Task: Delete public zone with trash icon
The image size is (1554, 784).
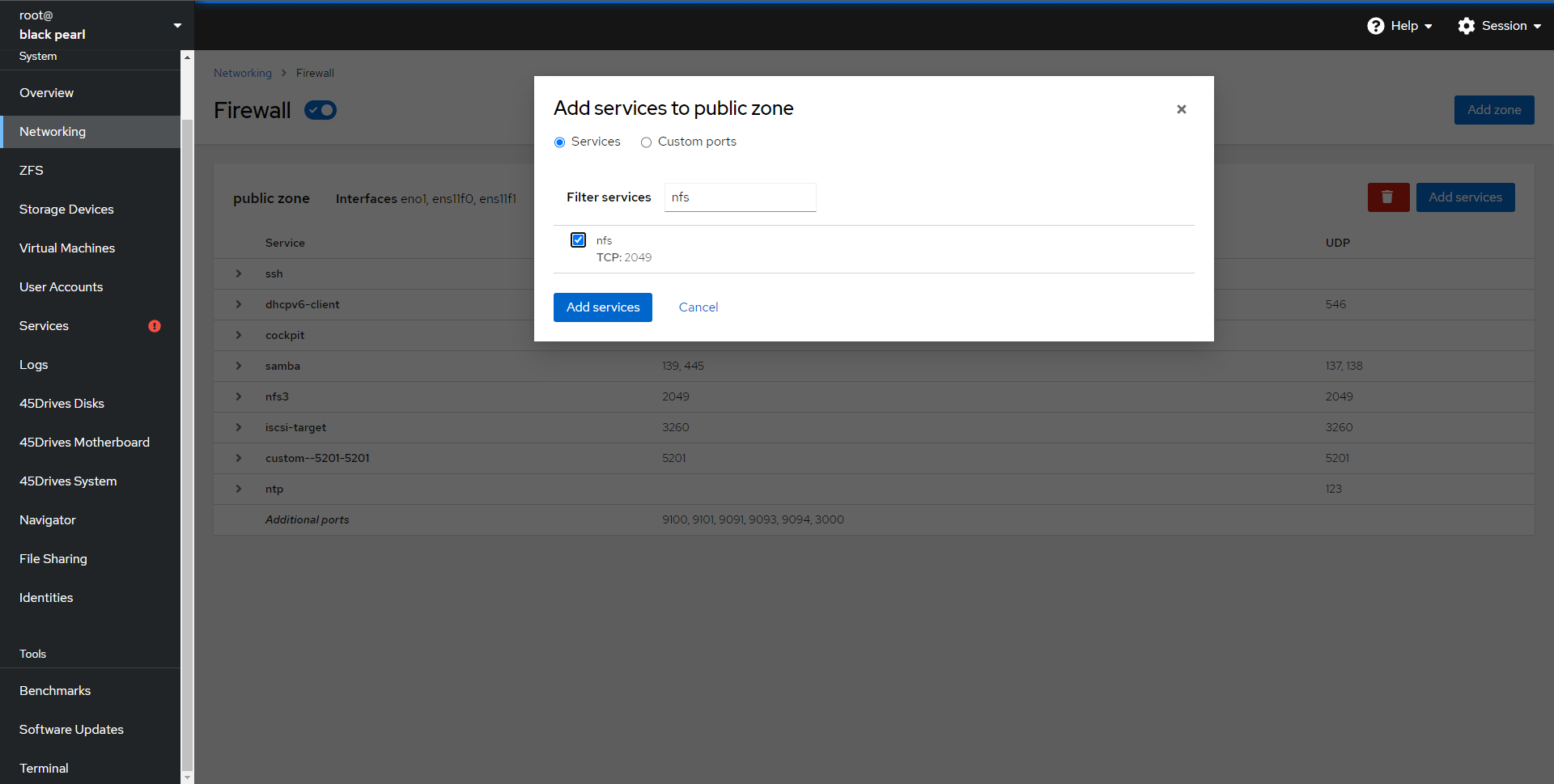Action: click(x=1388, y=197)
